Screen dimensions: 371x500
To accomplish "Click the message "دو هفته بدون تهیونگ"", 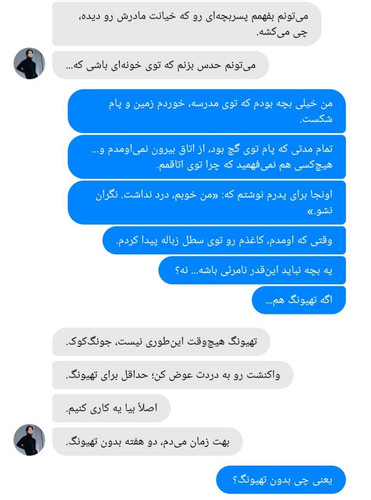I will [x=147, y=442].
